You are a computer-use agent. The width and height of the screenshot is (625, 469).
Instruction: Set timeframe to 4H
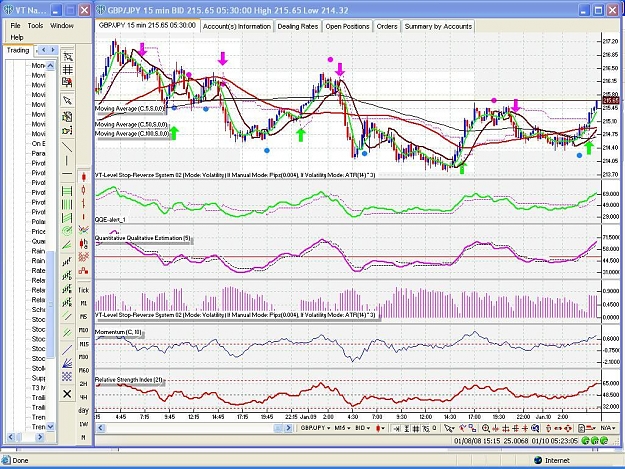(84, 397)
